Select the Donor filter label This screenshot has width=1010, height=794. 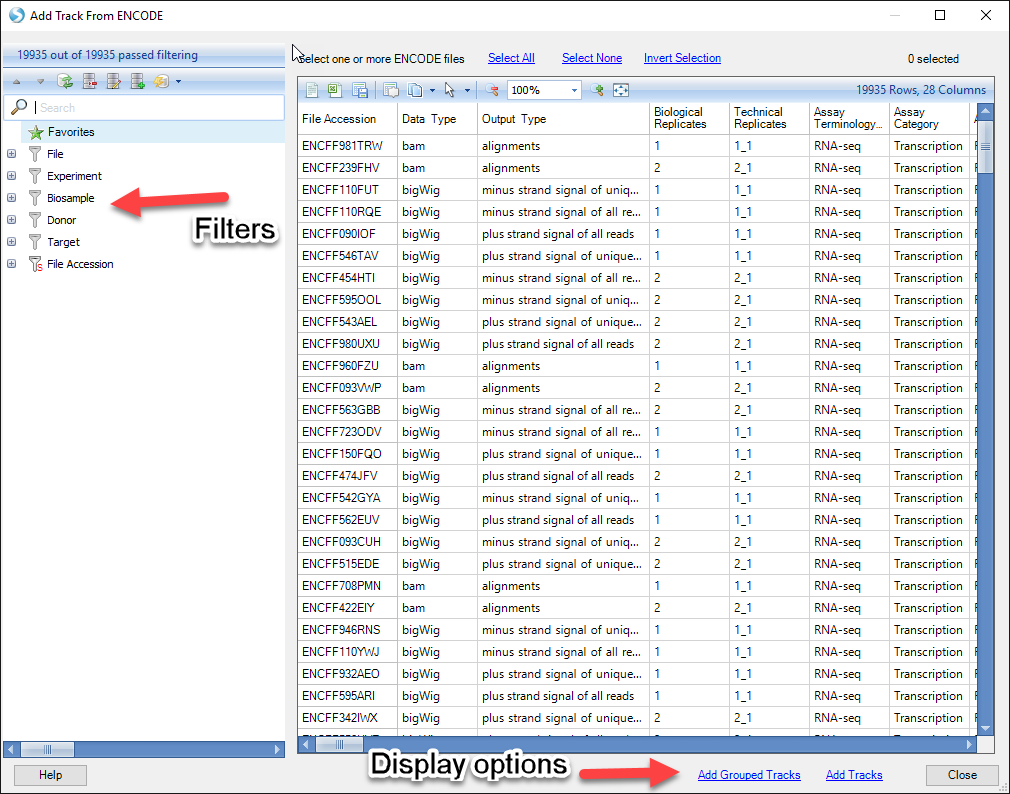61,220
